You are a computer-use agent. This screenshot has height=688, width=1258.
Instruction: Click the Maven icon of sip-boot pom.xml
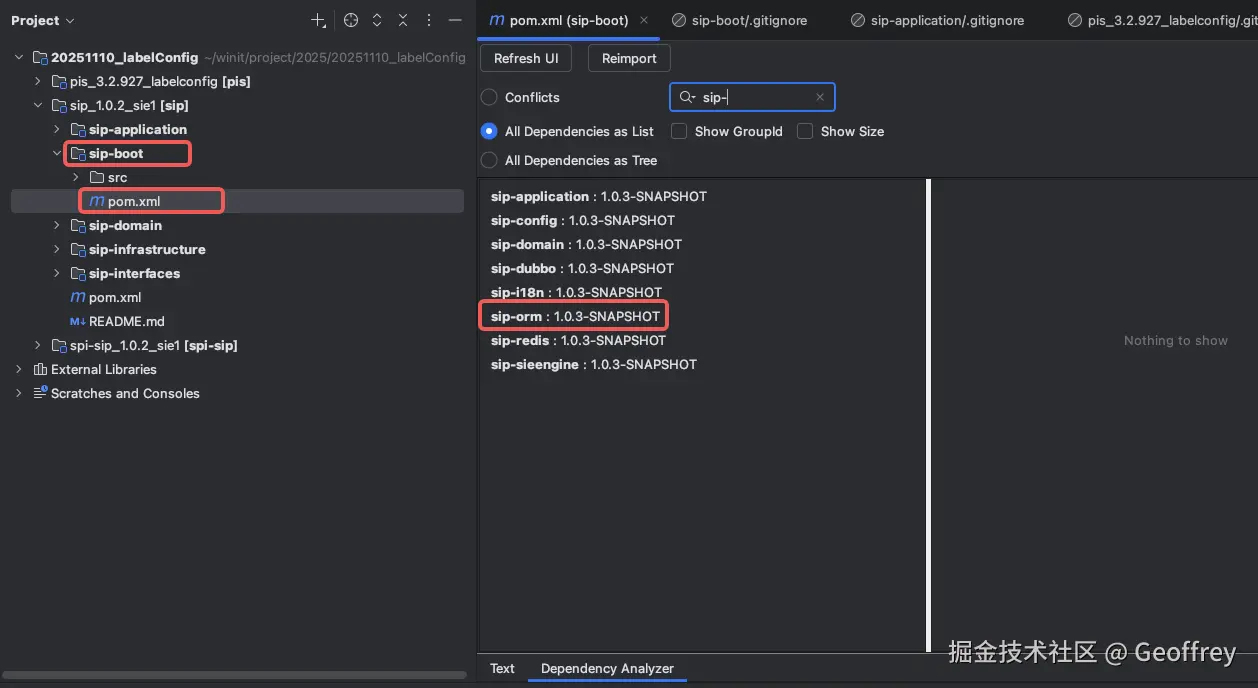[x=97, y=201]
